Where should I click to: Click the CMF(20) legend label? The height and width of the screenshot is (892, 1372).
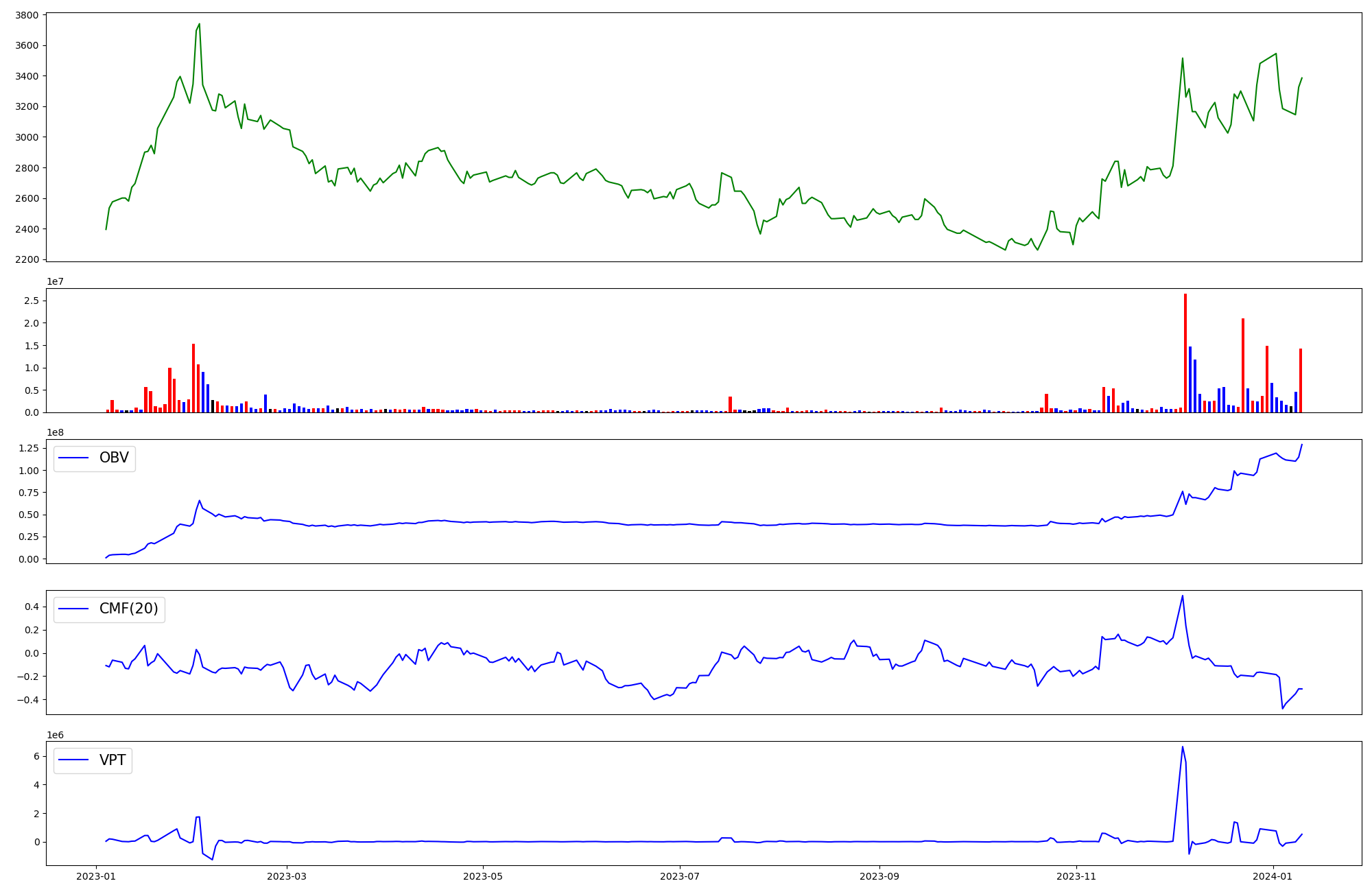pos(128,609)
